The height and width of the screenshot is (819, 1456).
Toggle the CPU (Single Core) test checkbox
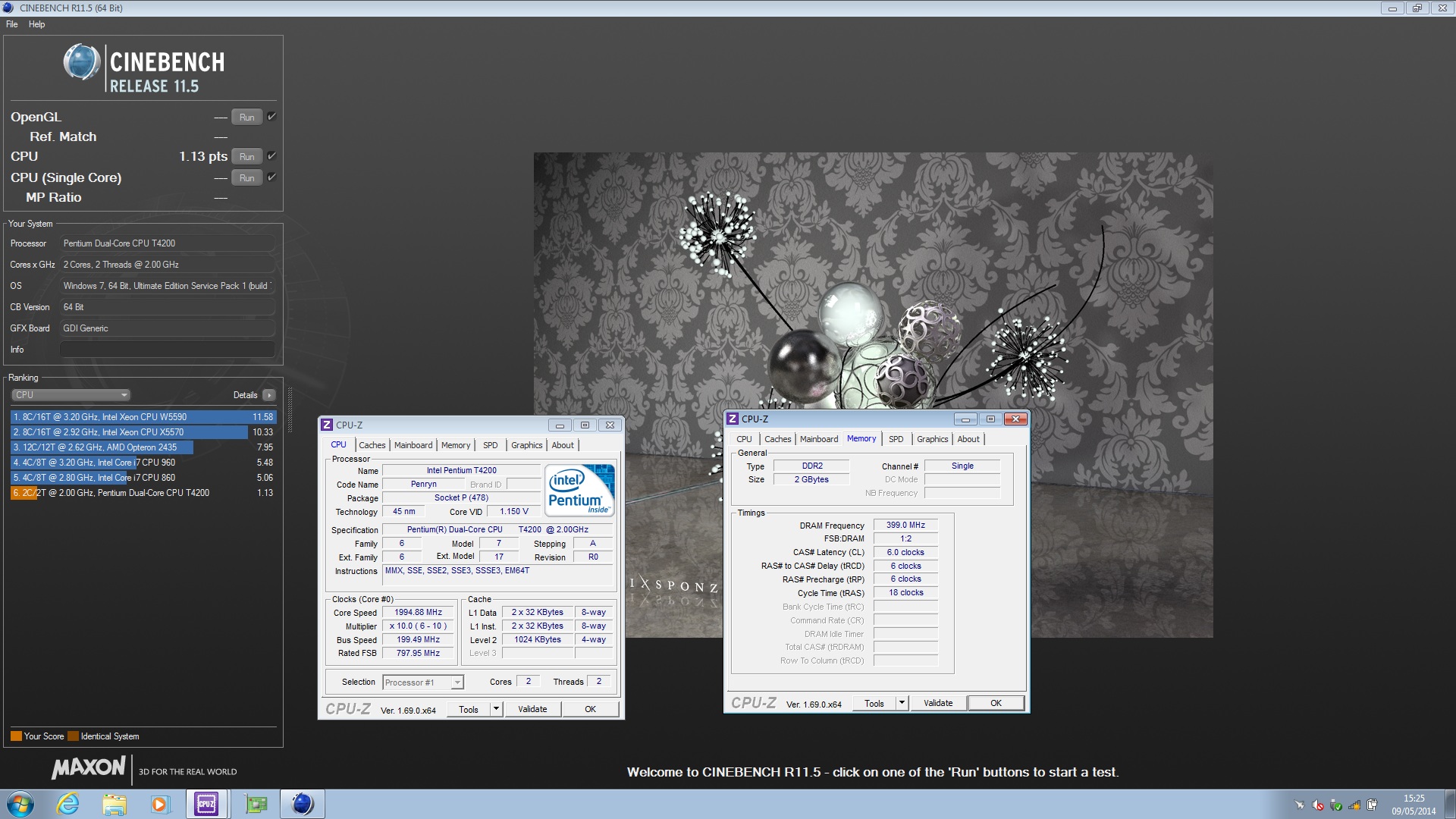click(x=271, y=177)
